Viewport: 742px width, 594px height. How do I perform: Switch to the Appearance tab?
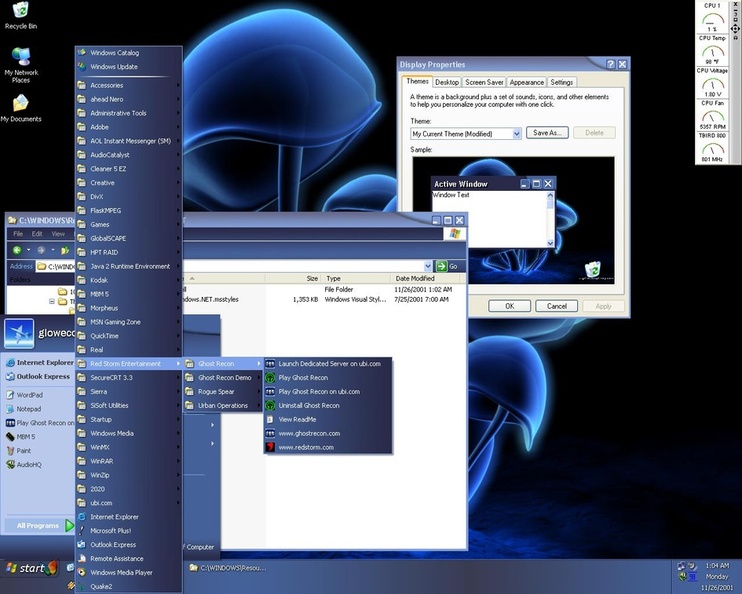[x=526, y=82]
